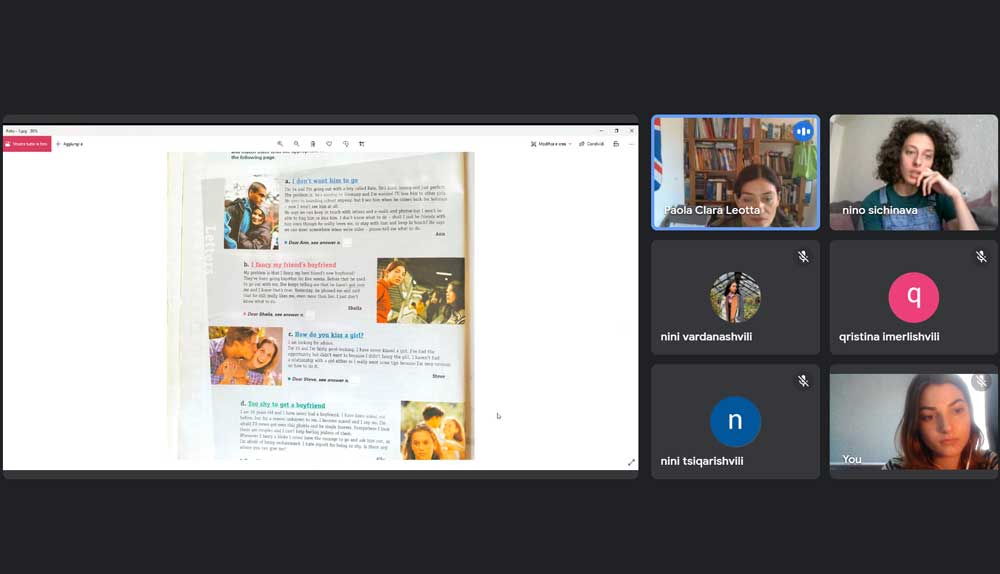The height and width of the screenshot is (574, 1000).
Task: Click muted mic on nini vardanashvili tile
Action: [x=802, y=257]
